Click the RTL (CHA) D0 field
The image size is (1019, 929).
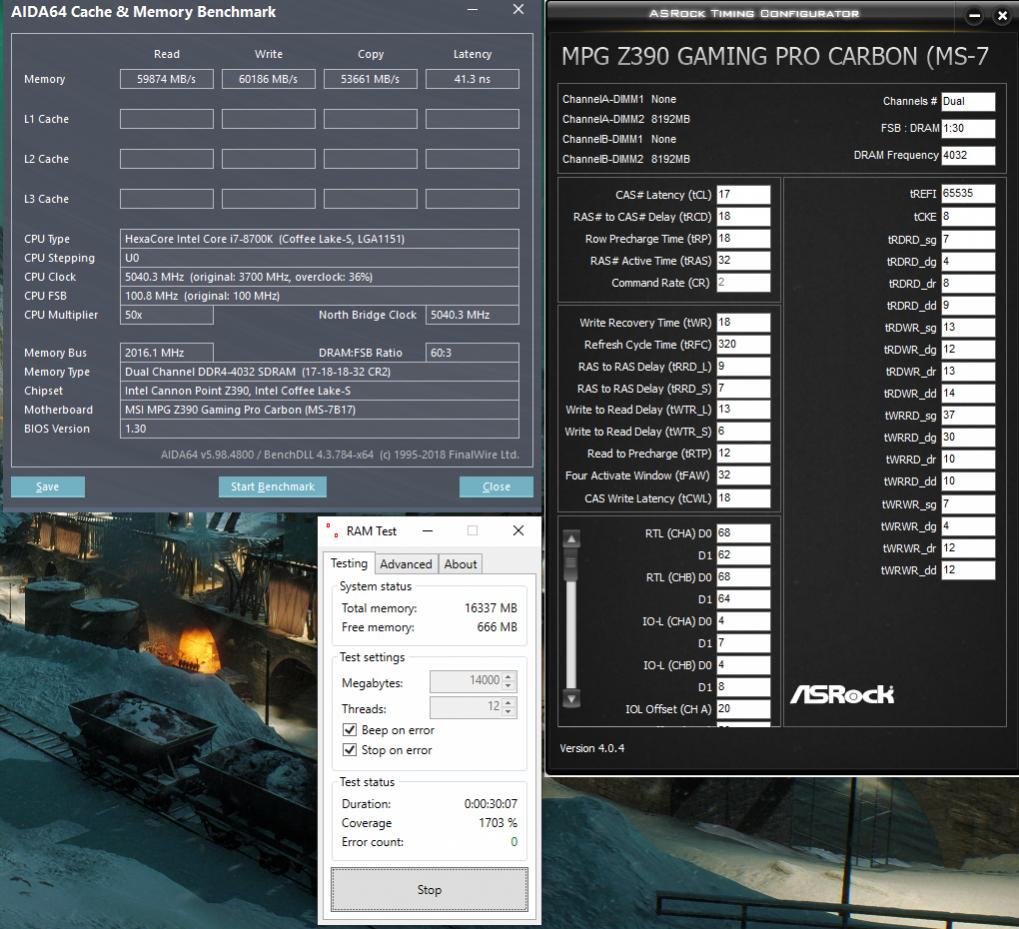(x=743, y=533)
